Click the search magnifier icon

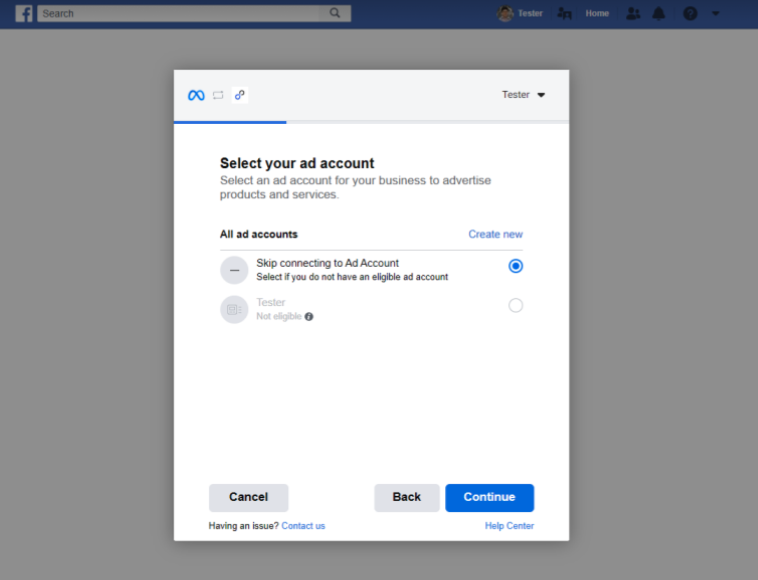(x=335, y=13)
